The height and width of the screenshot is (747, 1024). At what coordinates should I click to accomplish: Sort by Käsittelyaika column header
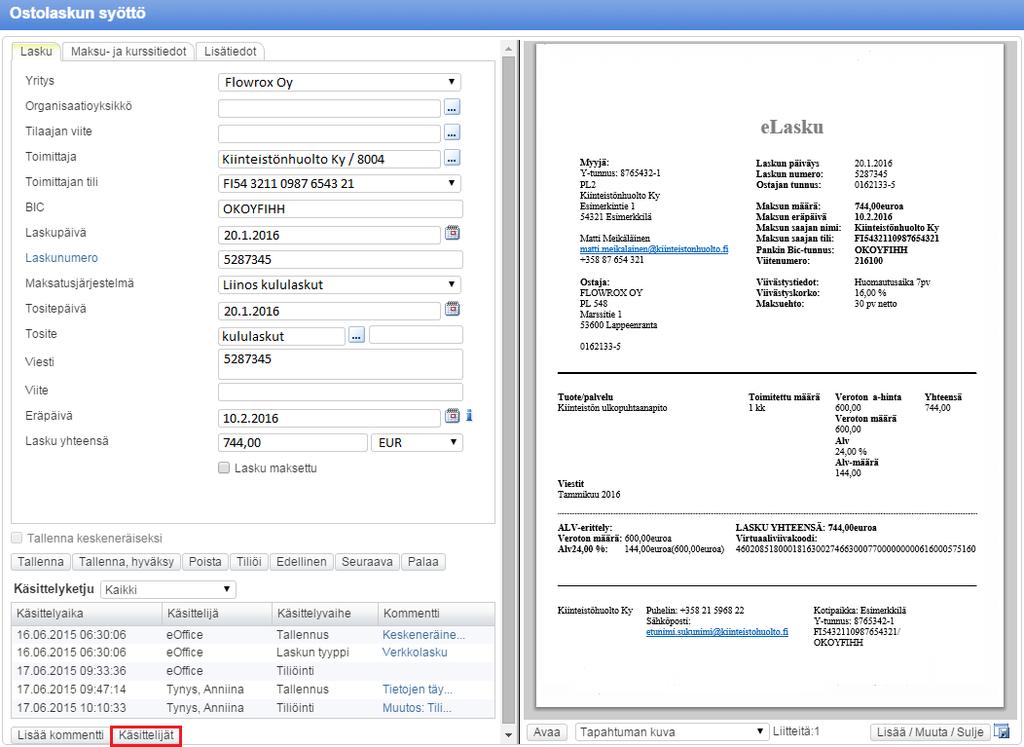[86, 614]
